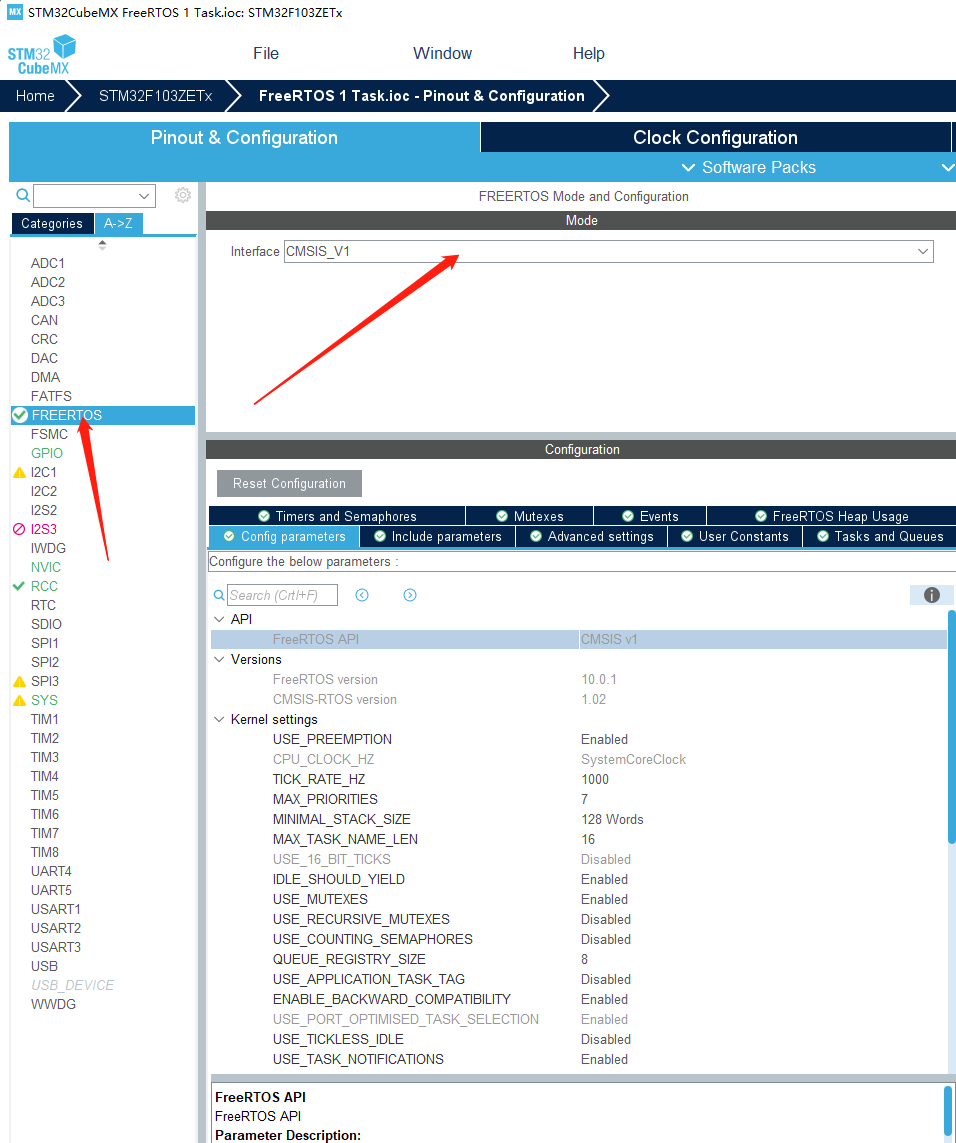Click the green check icon beside RCC

(x=20, y=586)
